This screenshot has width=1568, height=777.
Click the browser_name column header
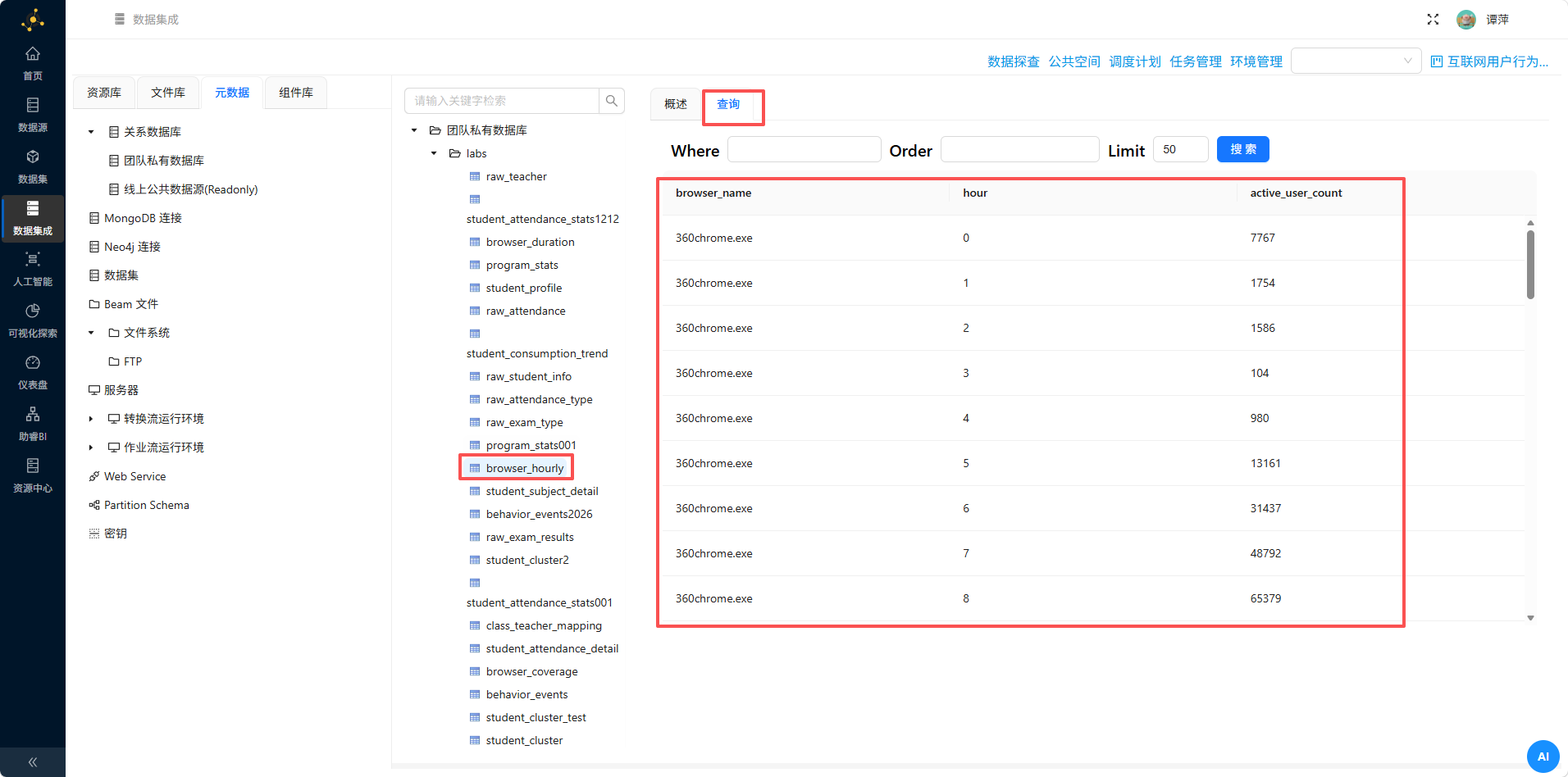(713, 193)
